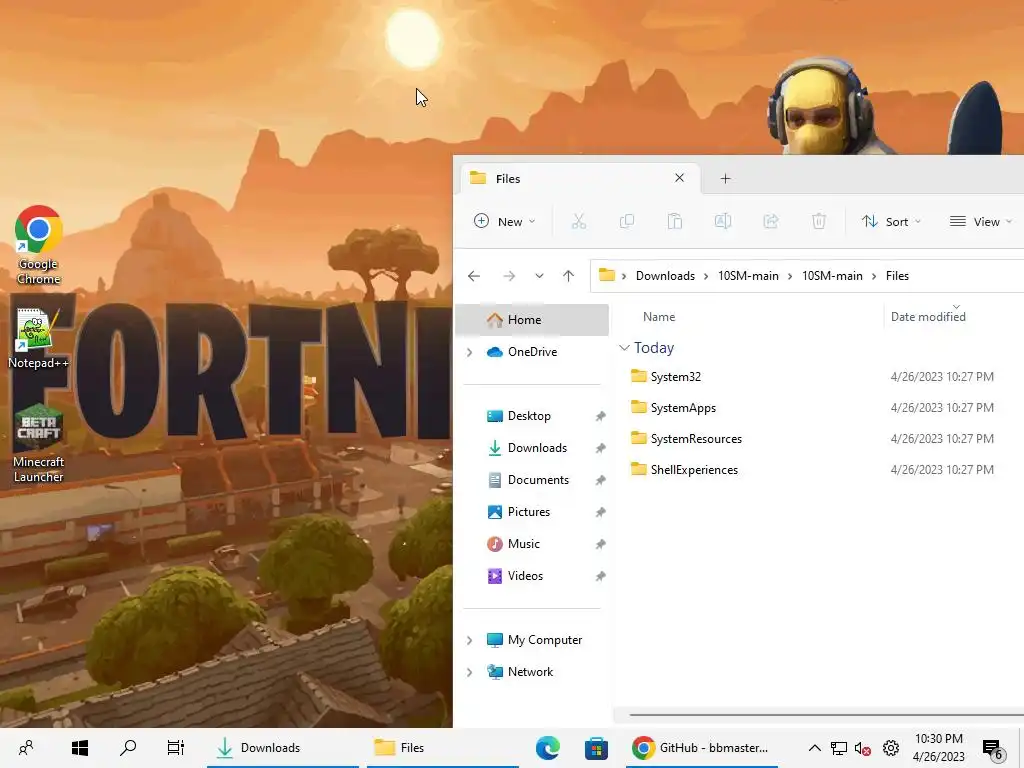Go forward with the right arrow

point(509,276)
